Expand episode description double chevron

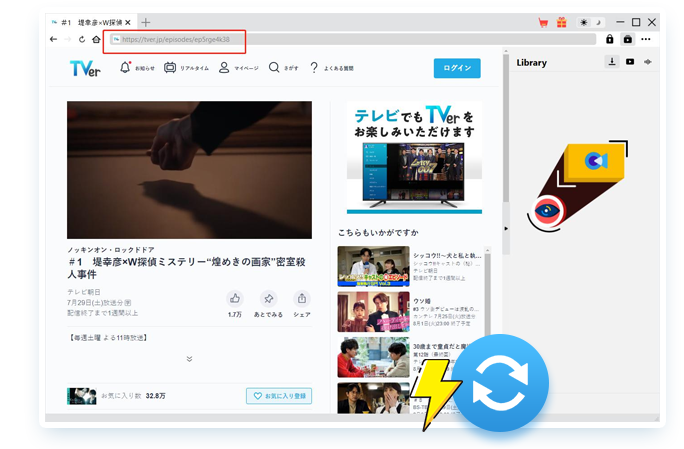click(189, 359)
